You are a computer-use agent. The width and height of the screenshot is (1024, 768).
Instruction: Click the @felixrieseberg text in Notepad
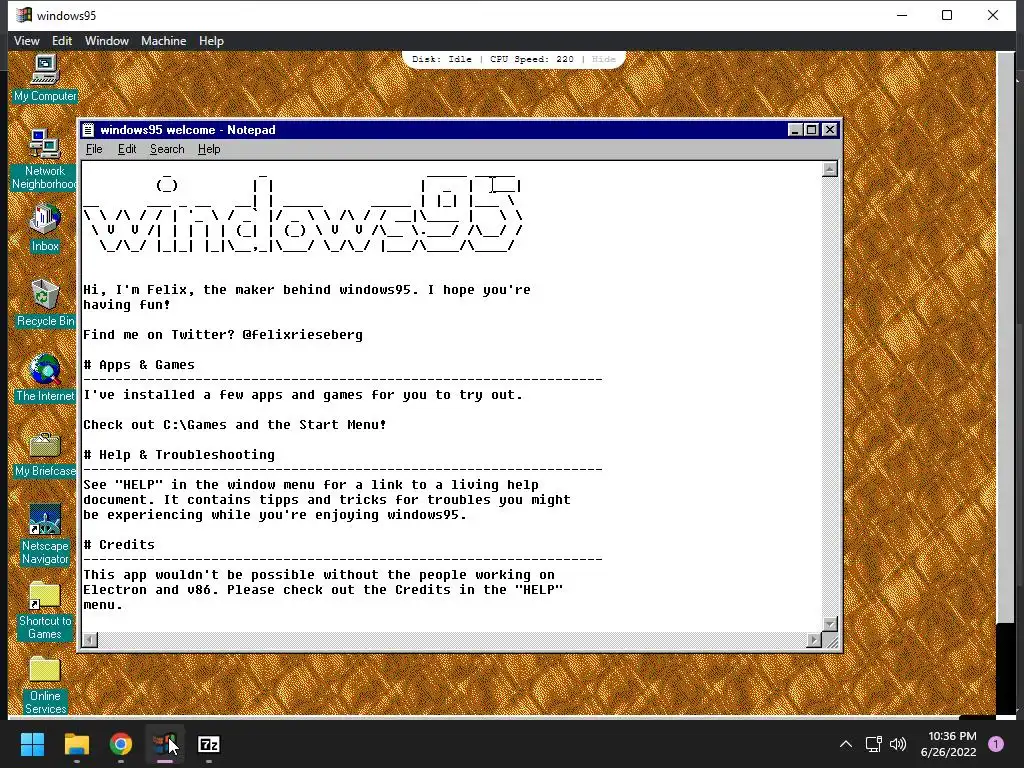[302, 334]
